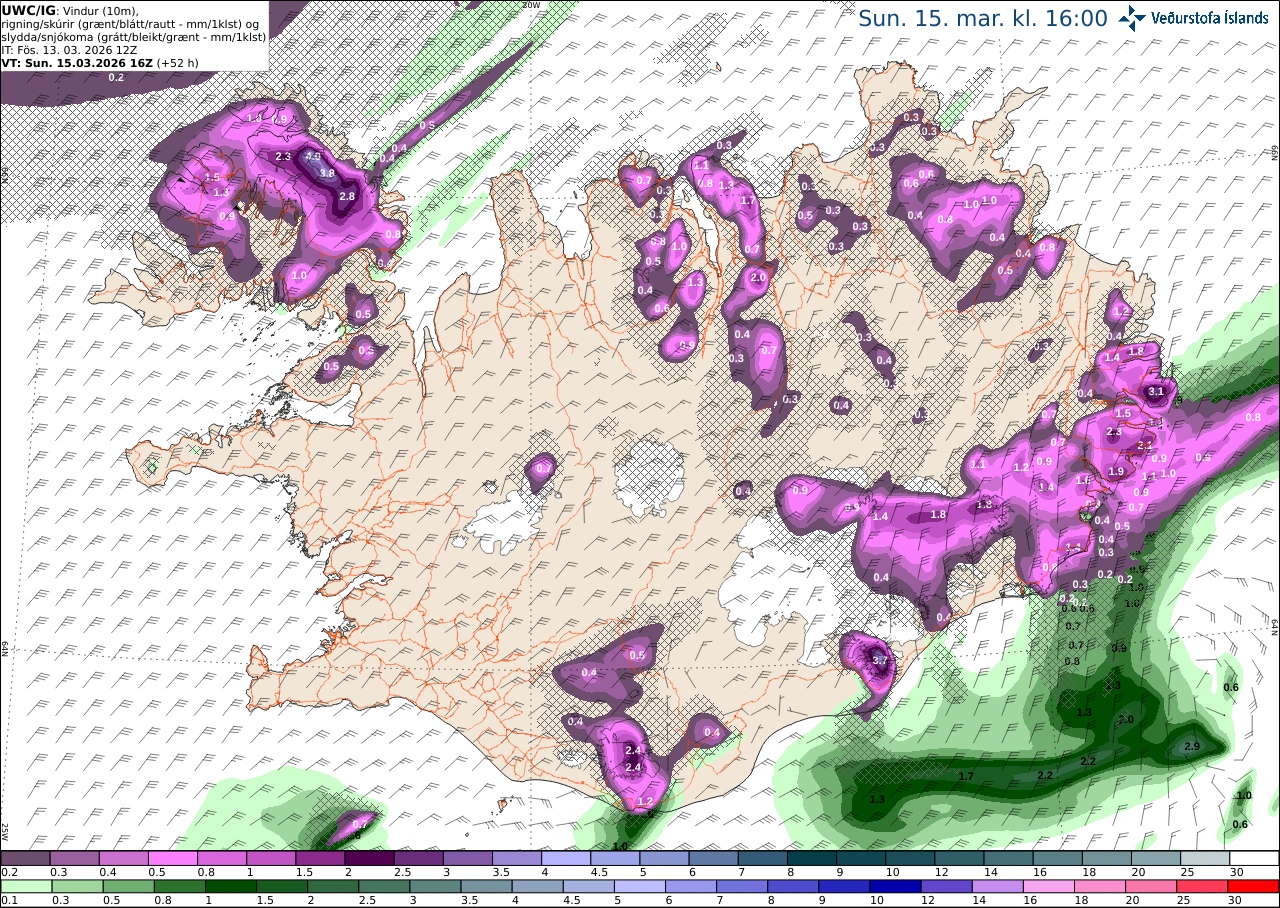Click the 'slydda/snjókoma' legend description line

click(133, 36)
